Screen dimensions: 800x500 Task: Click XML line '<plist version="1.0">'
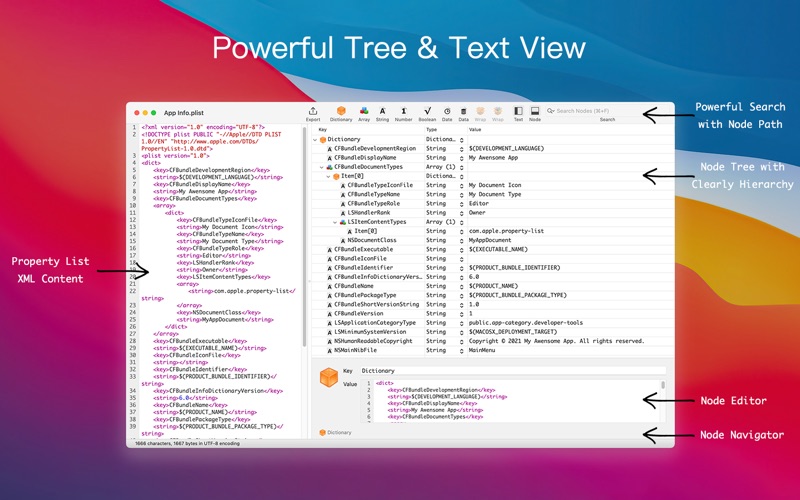pos(176,156)
